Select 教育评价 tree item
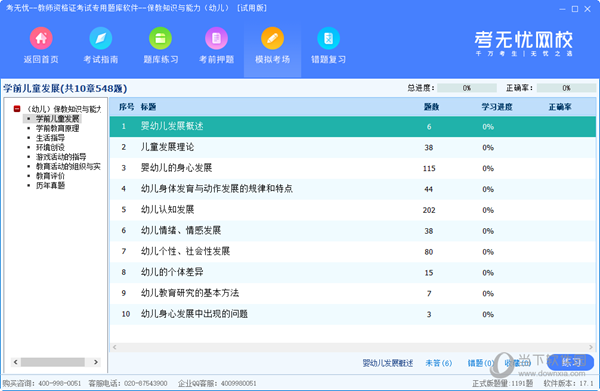This screenshot has height=391, width=600. coord(50,176)
